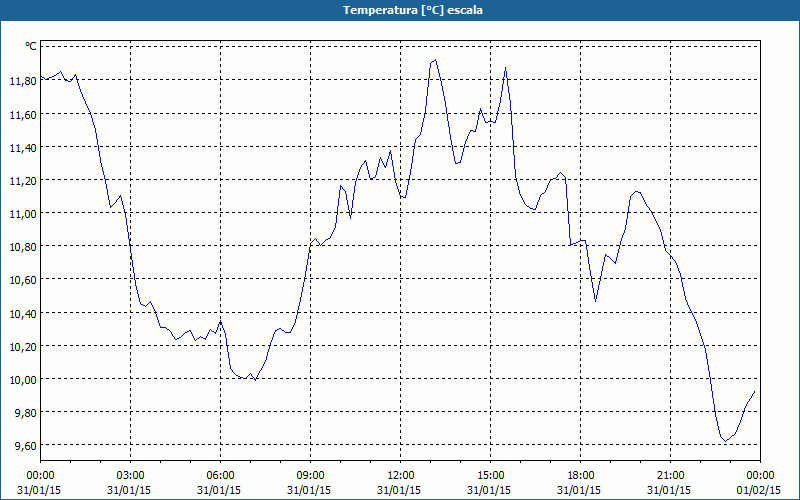Click the °C unit label on the y-axis
This screenshot has width=800, height=500.
click(31, 46)
